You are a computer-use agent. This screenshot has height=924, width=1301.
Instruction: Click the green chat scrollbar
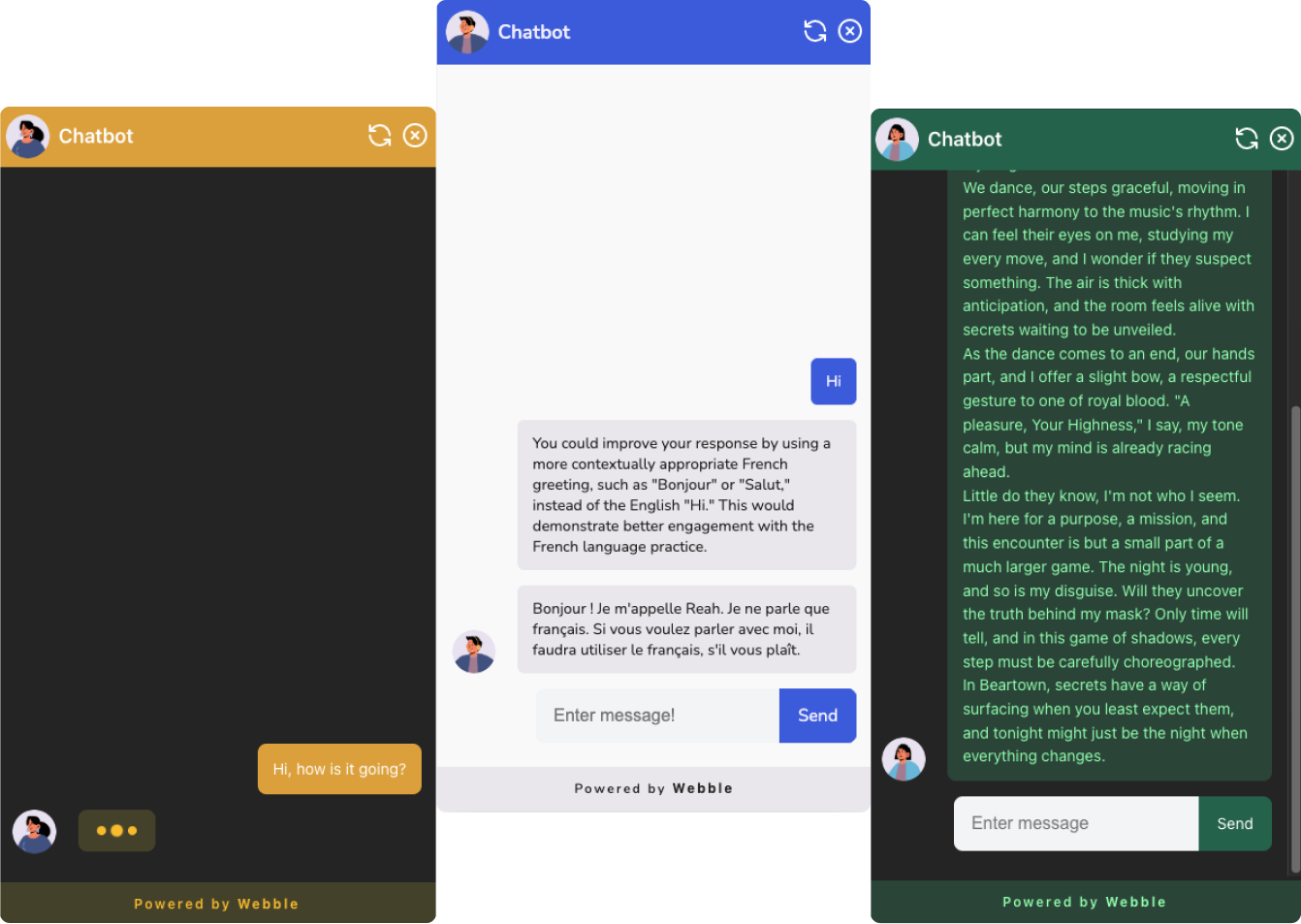(x=1294, y=640)
